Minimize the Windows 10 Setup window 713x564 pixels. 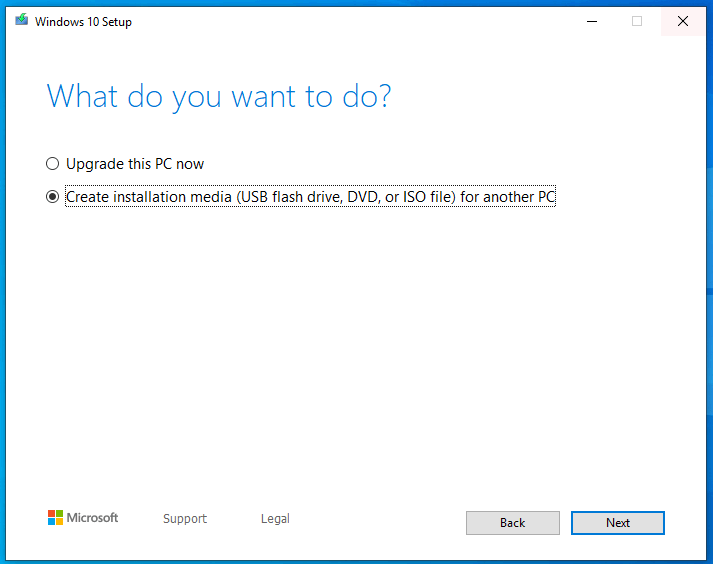click(x=590, y=21)
